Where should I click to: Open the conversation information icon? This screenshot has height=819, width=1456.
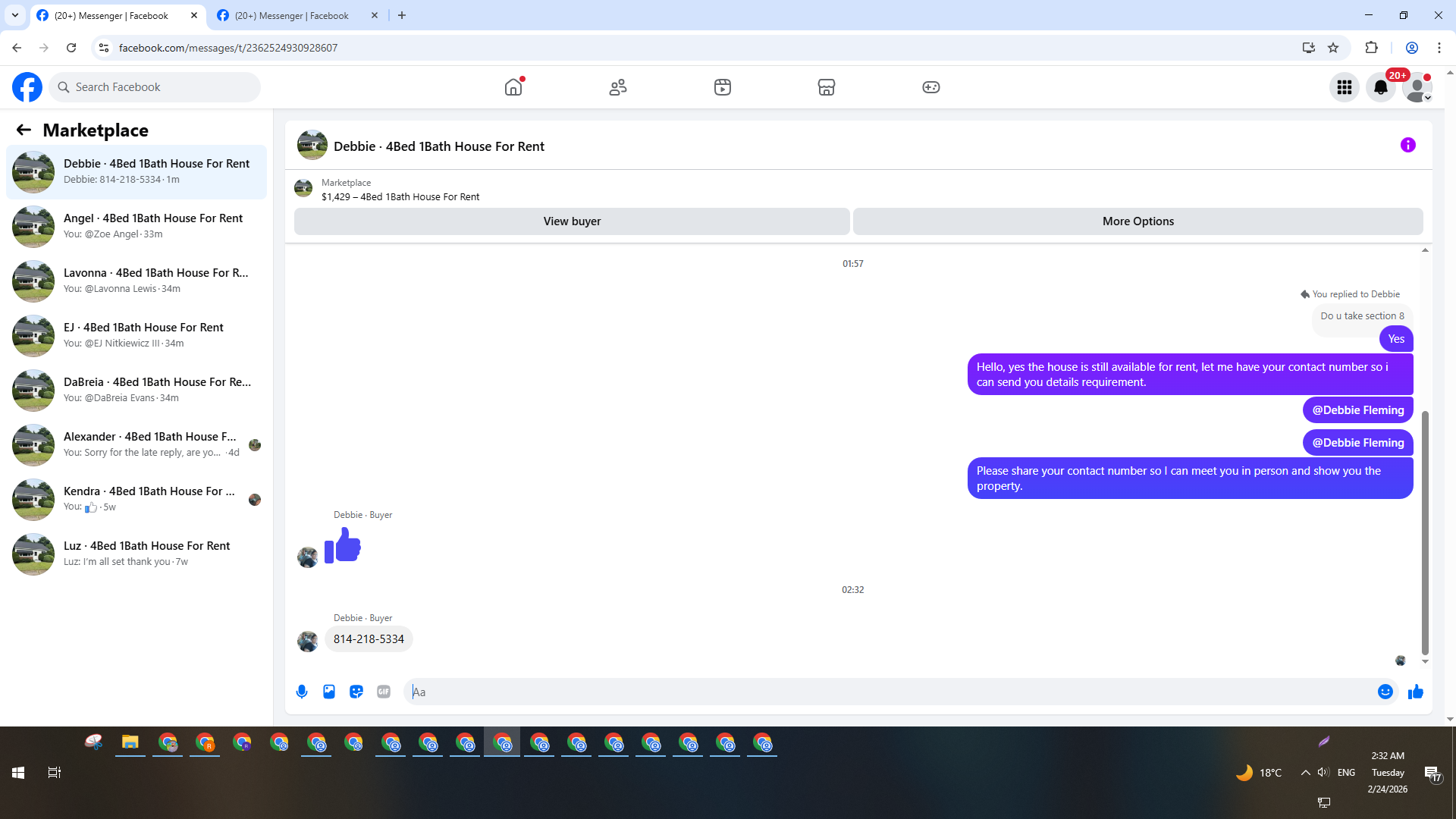(x=1407, y=145)
